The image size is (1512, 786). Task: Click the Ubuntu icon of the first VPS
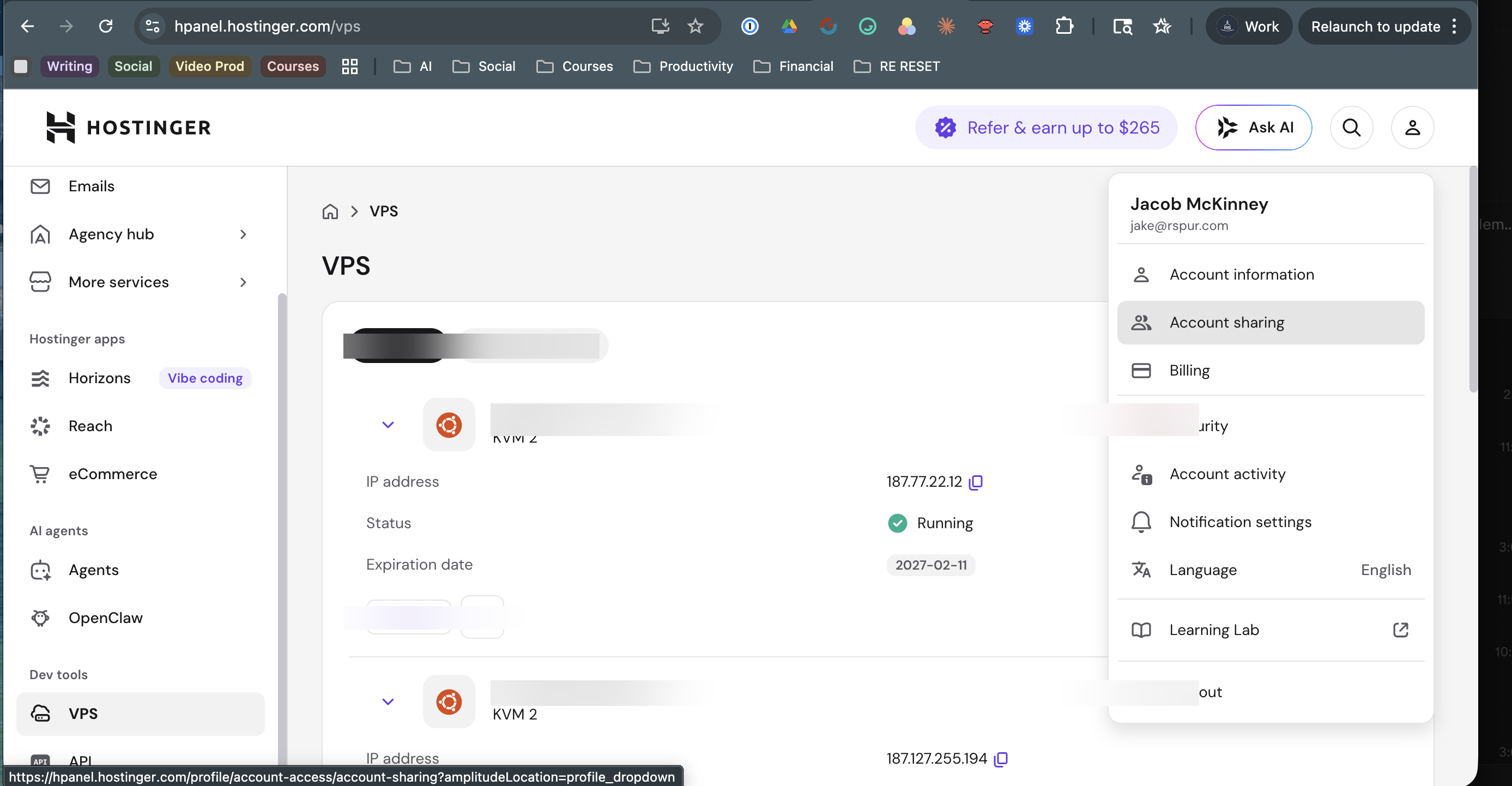(x=449, y=425)
